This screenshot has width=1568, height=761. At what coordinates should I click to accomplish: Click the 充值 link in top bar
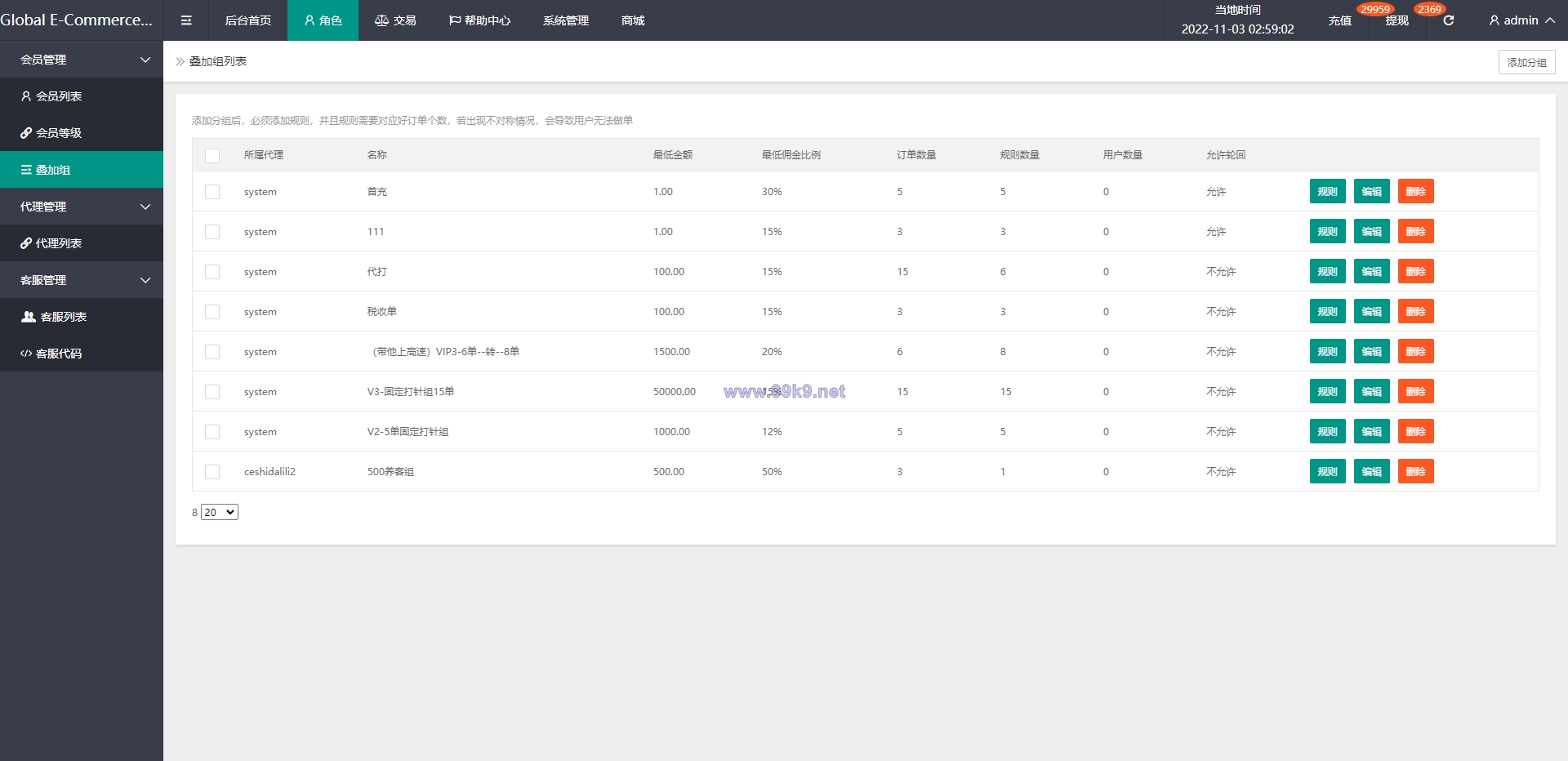[x=1340, y=20]
